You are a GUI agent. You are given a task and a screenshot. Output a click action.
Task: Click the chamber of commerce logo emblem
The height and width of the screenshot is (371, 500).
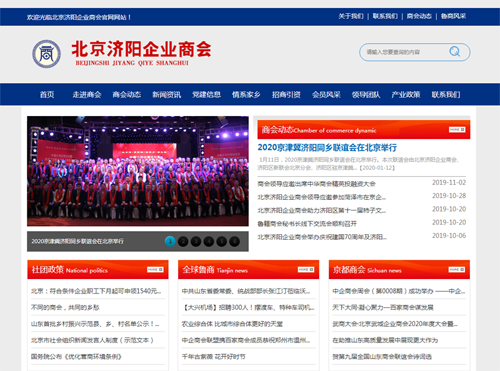click(x=46, y=54)
